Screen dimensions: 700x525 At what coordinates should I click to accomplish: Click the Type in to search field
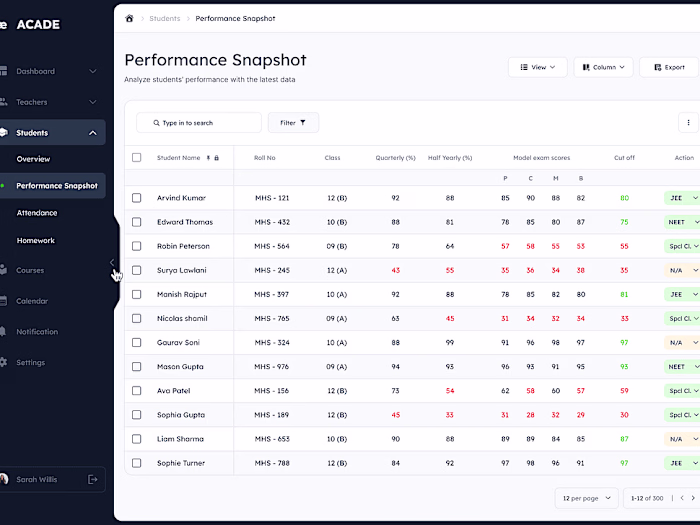(199, 123)
